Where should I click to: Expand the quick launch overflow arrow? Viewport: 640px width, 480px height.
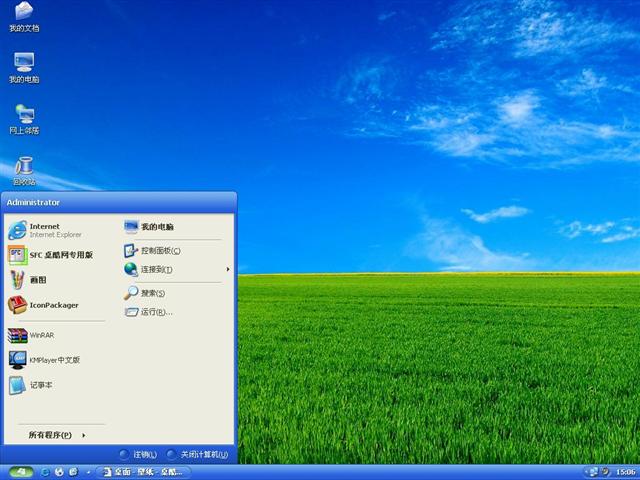88,472
